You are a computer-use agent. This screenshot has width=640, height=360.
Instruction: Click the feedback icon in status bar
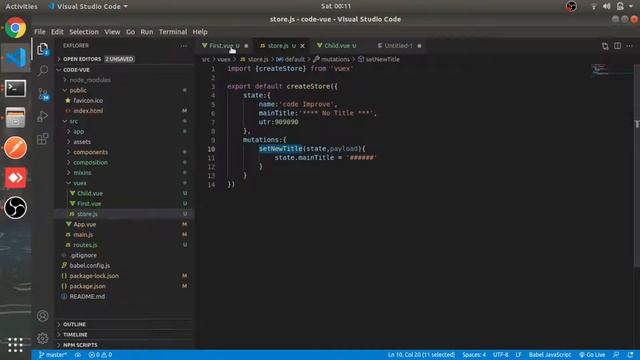616,355
